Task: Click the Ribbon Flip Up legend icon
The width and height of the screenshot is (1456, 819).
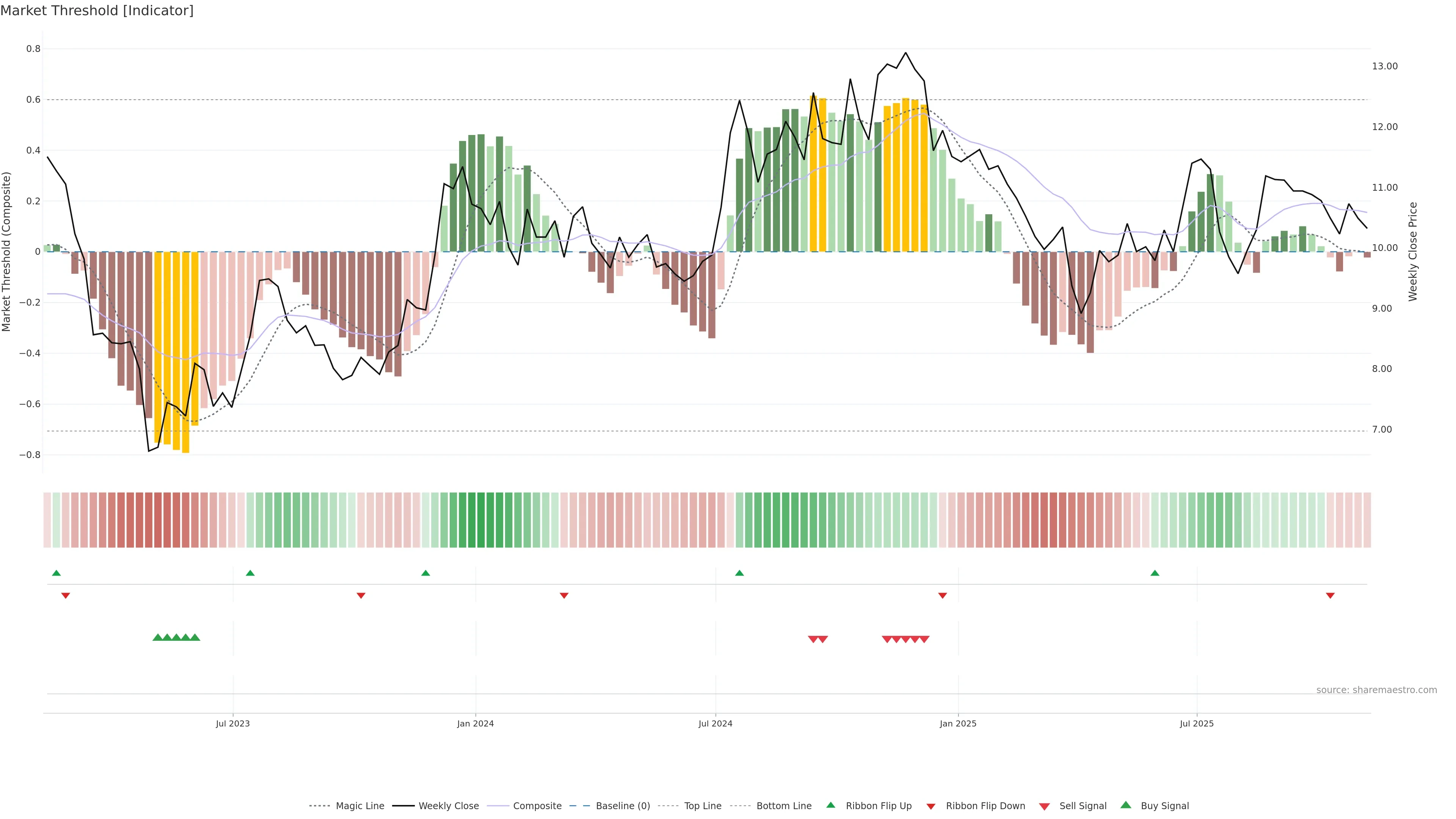Action: pos(830,805)
